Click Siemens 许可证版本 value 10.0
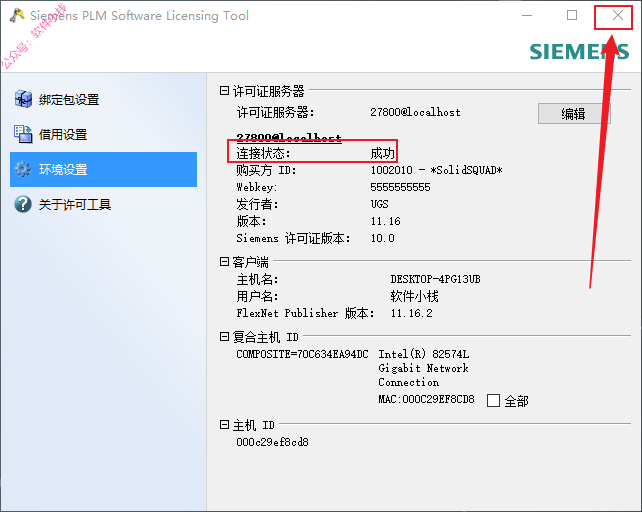The height and width of the screenshot is (512, 642). 382,238
